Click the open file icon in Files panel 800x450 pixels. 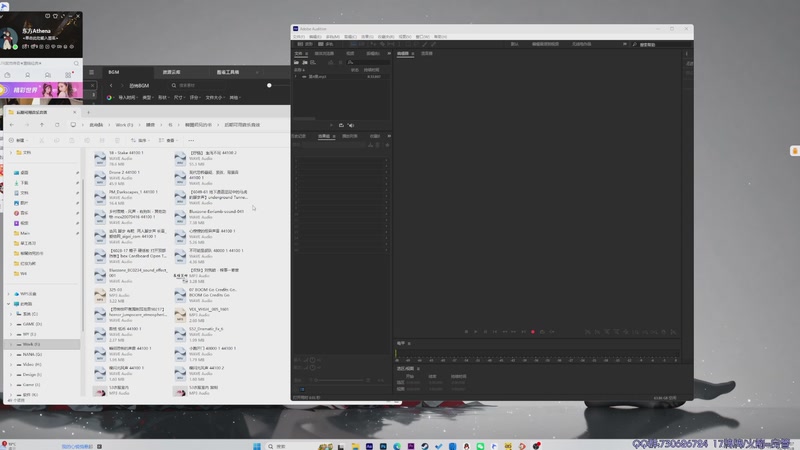tap(296, 62)
